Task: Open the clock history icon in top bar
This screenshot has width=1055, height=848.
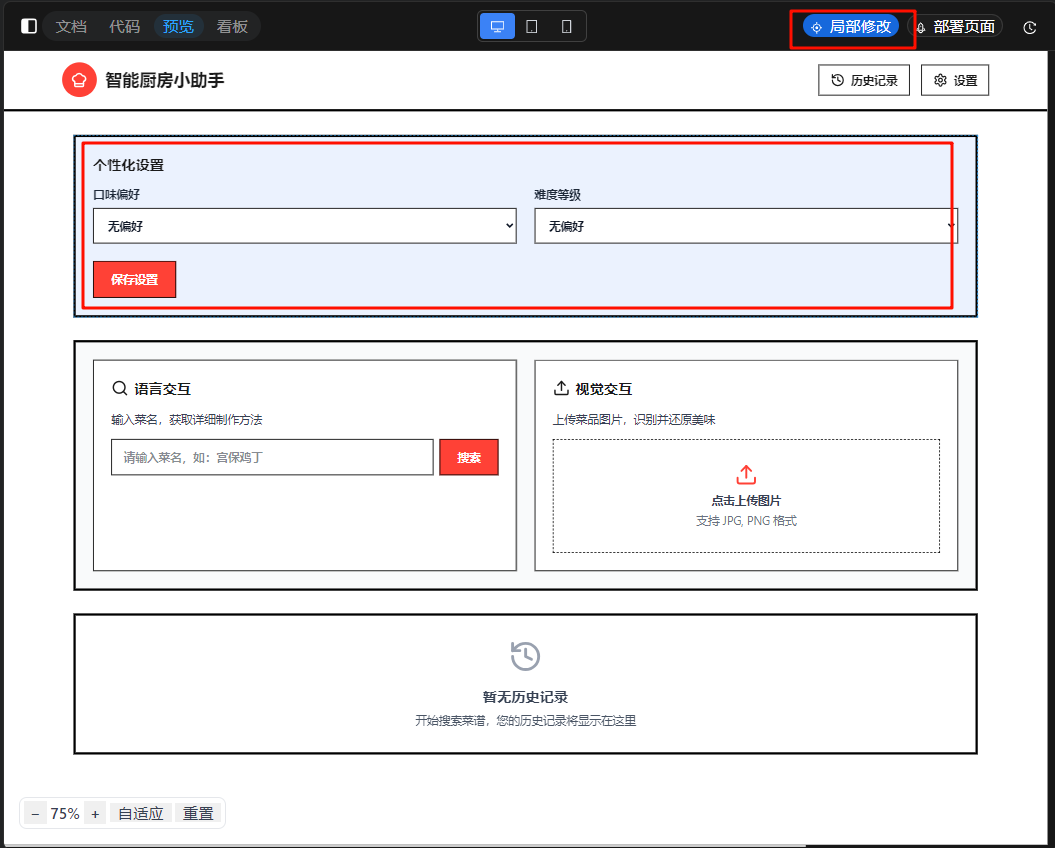Action: click(x=1030, y=27)
